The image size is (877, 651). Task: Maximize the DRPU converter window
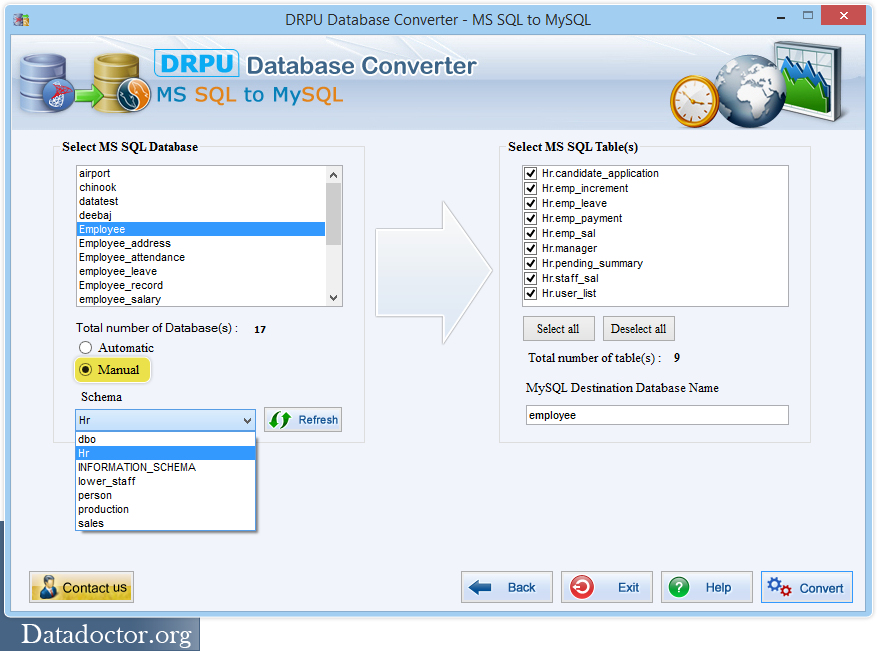point(807,16)
